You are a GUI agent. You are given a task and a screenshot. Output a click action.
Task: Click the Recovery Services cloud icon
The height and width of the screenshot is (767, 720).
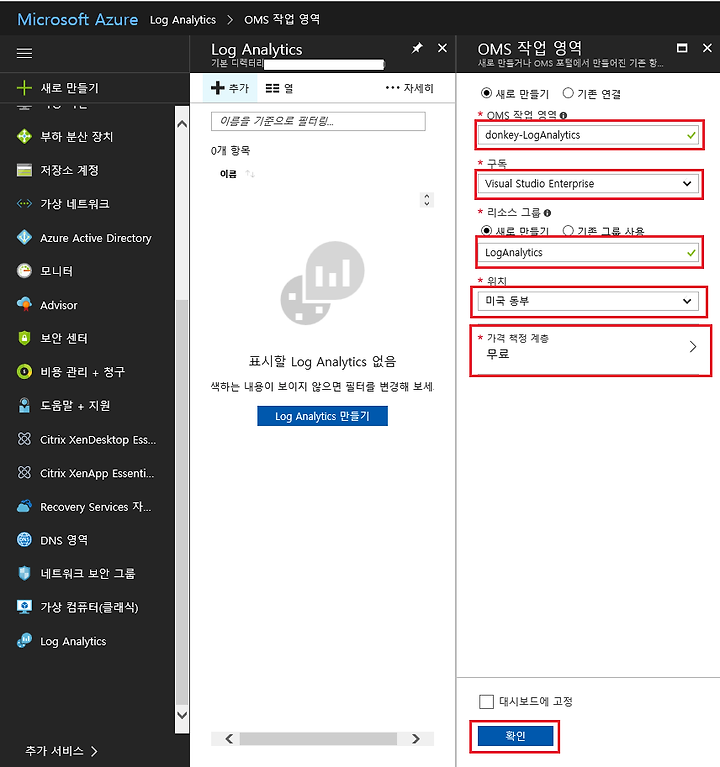pos(24,506)
